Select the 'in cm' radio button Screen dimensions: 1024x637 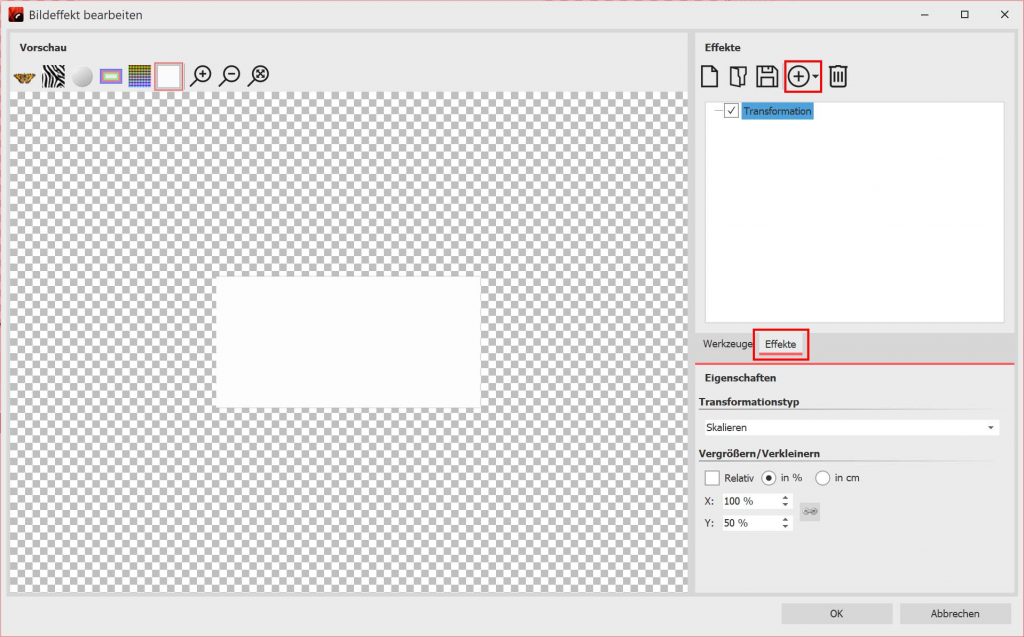click(x=822, y=478)
